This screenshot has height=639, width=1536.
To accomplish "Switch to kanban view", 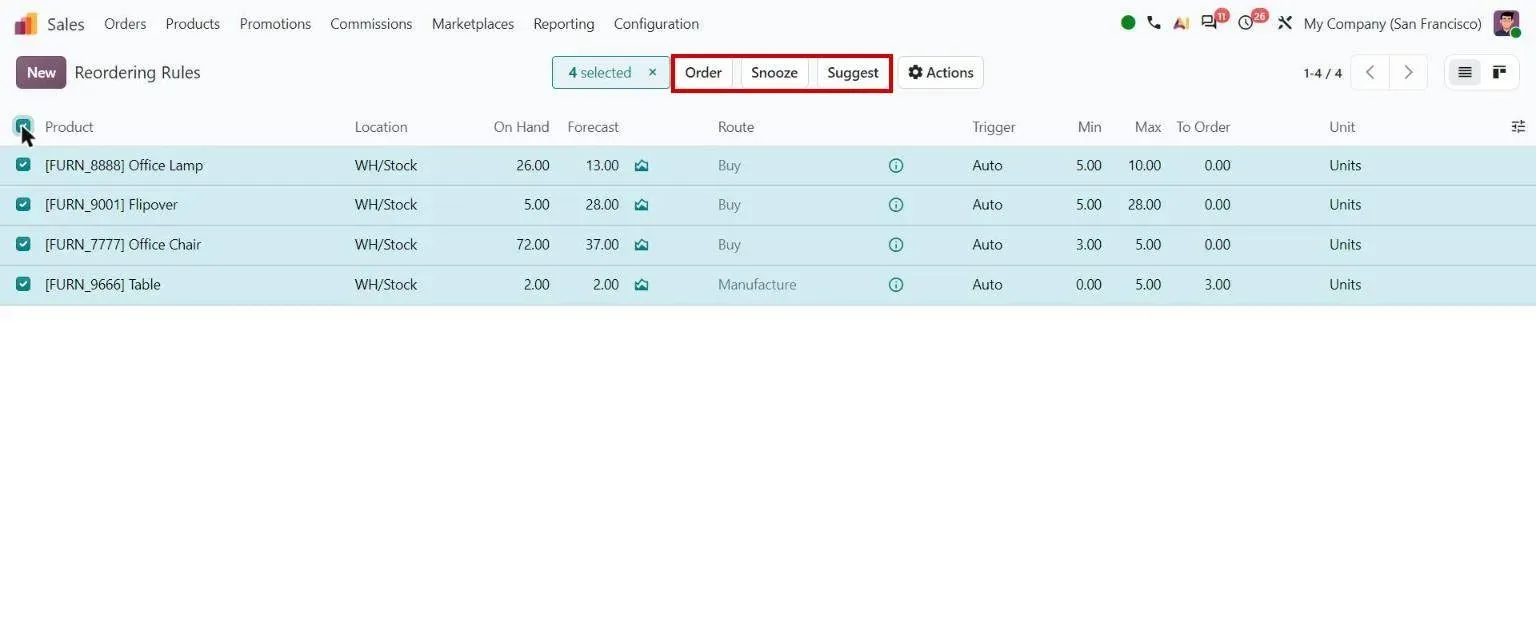I will point(1499,73).
